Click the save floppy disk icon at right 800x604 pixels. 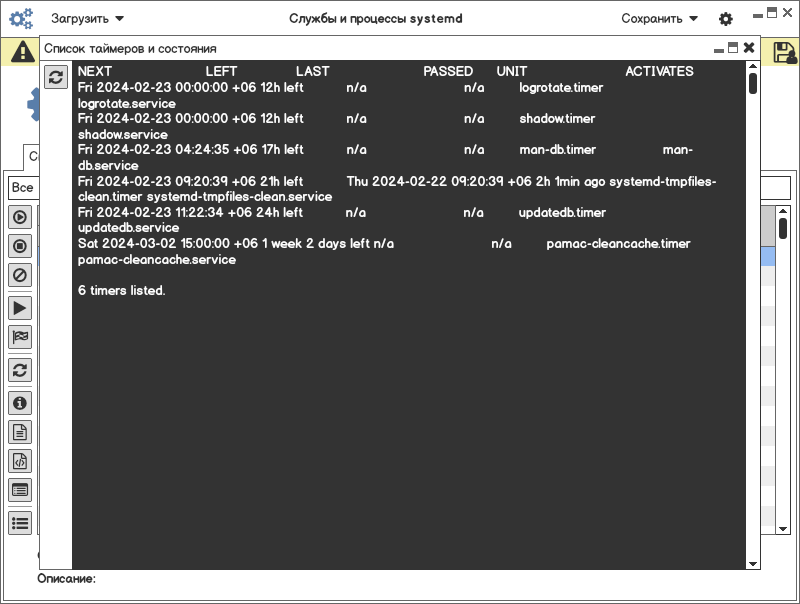click(x=785, y=52)
